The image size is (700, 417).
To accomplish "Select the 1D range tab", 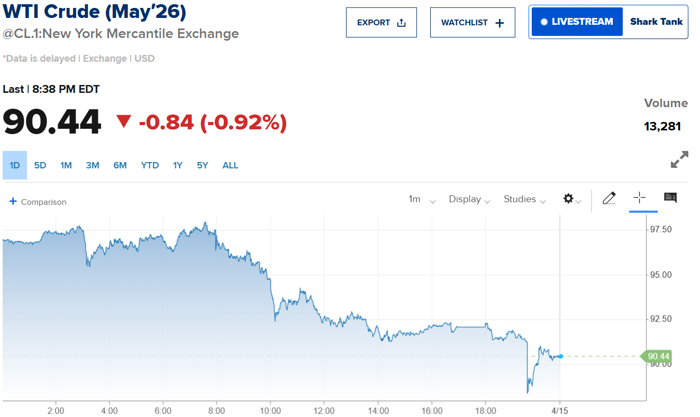I will pos(15,165).
